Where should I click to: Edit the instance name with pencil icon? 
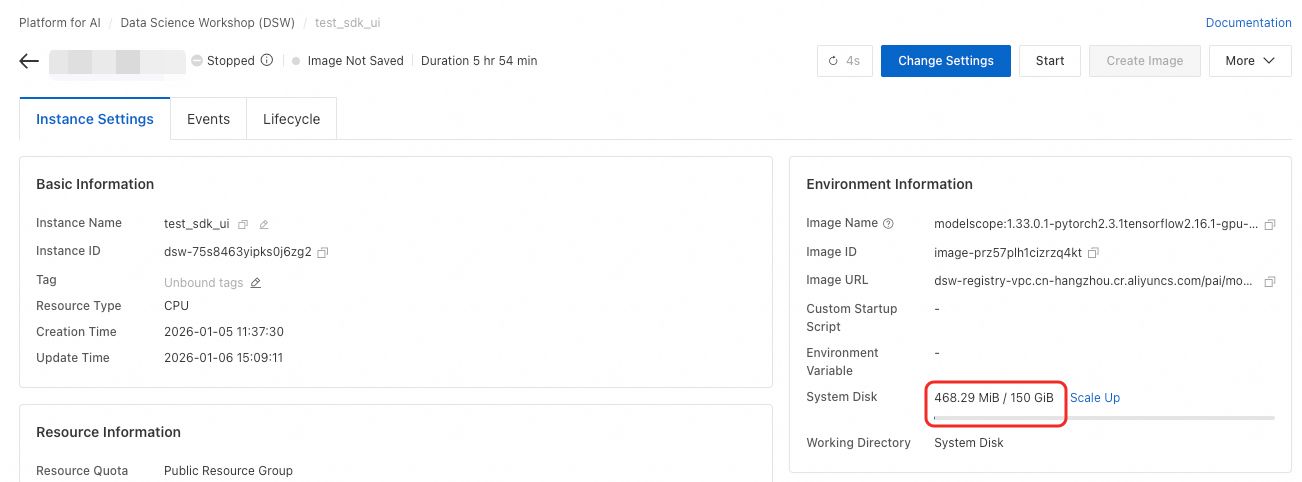[264, 224]
